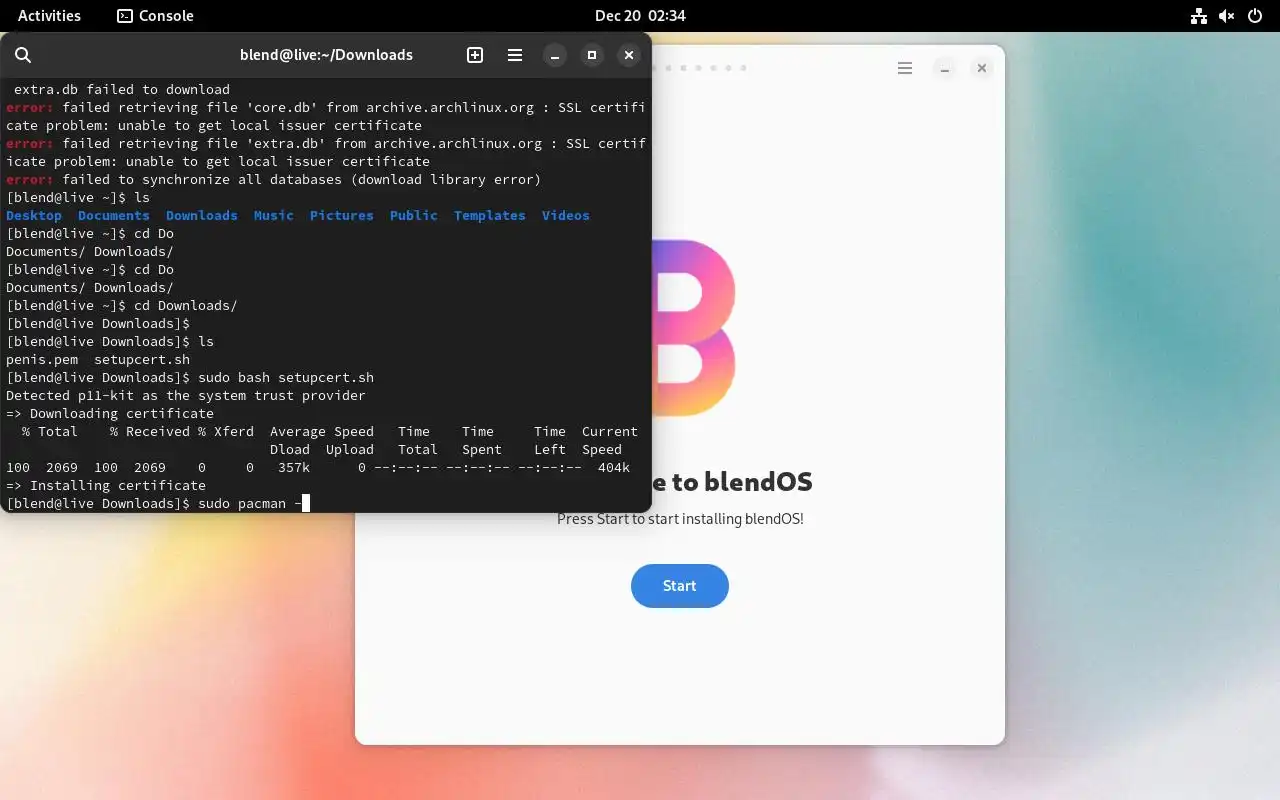Click 'Documents' in blue ls output
The width and height of the screenshot is (1280, 800).
pyautogui.click(x=114, y=215)
